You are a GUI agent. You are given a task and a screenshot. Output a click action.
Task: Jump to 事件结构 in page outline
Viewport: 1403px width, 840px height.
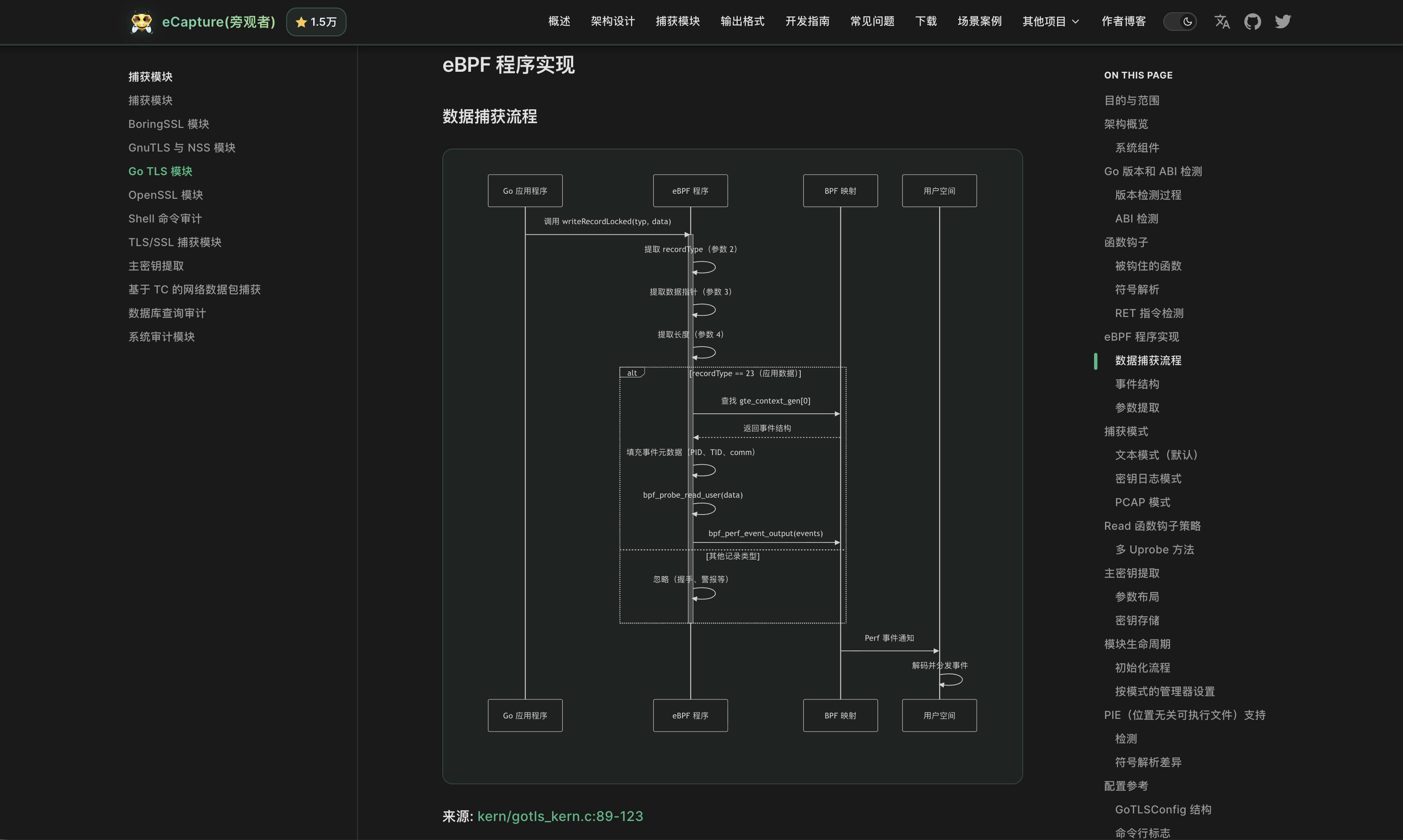pos(1136,384)
